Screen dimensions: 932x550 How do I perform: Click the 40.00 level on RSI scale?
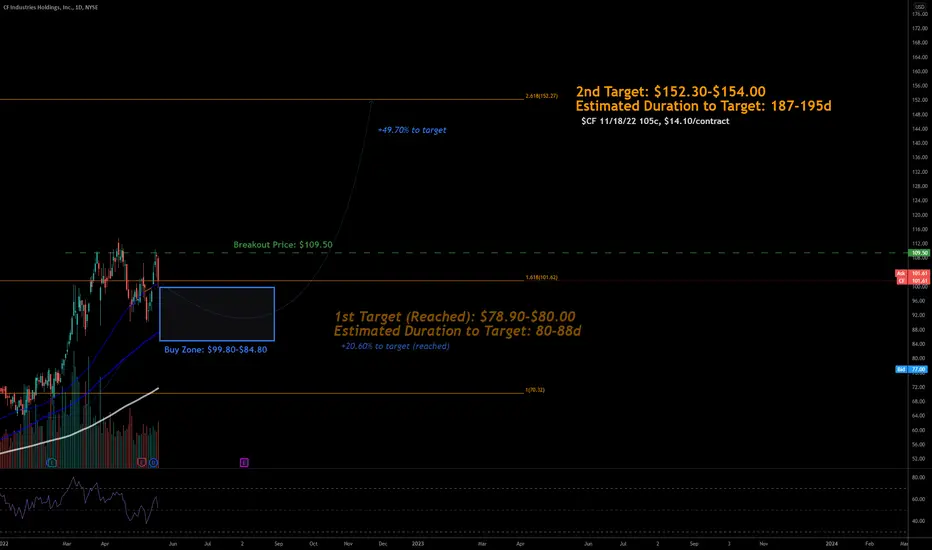coord(918,521)
